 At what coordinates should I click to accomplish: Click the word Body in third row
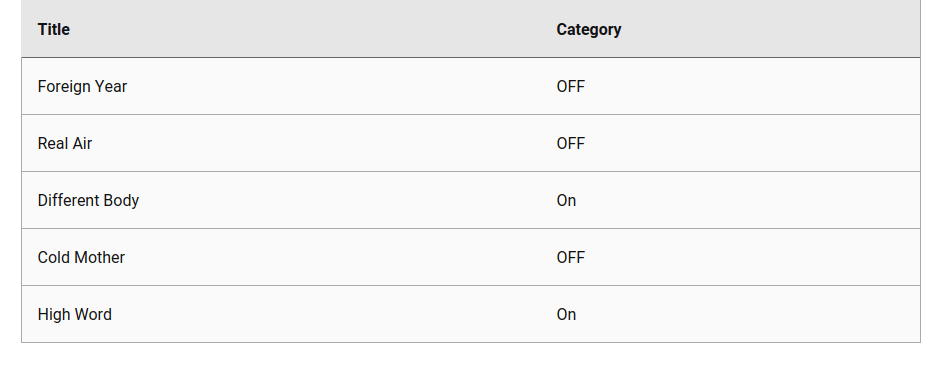[x=121, y=201]
